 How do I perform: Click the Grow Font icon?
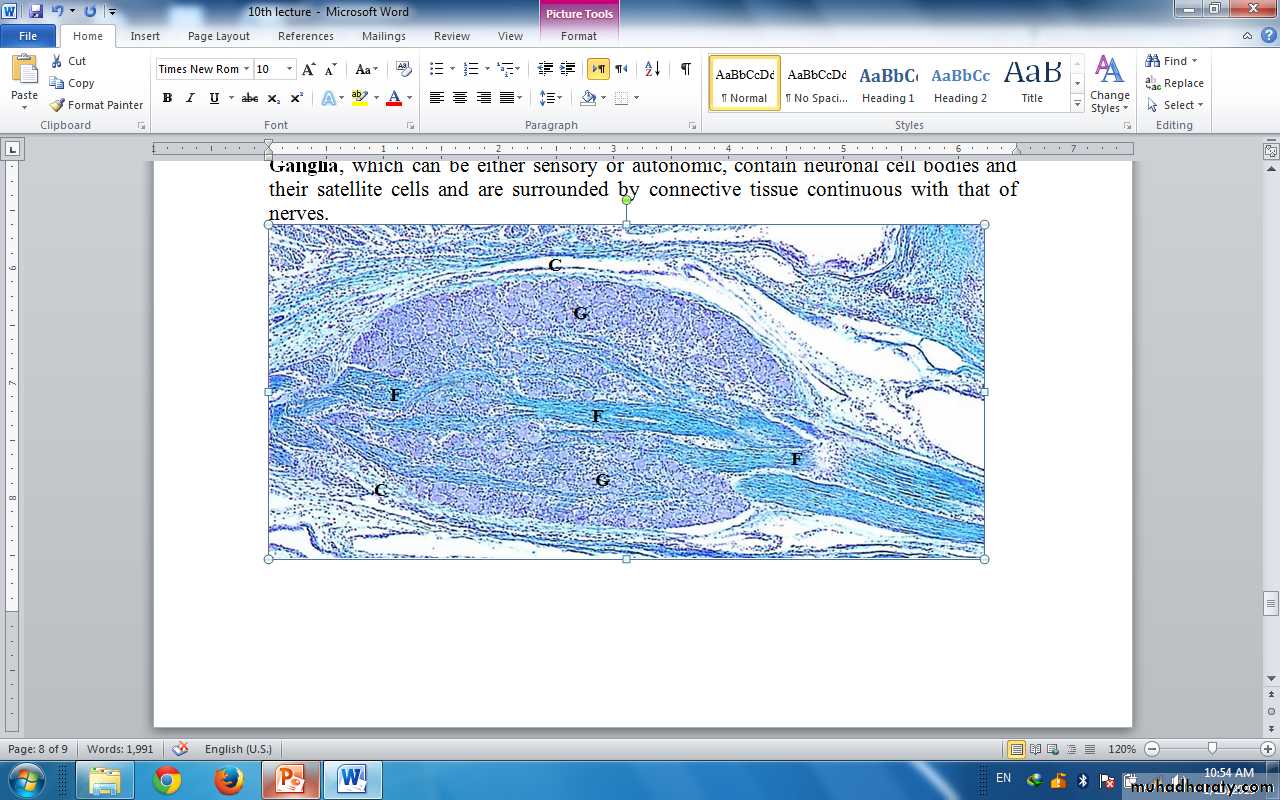pos(309,69)
